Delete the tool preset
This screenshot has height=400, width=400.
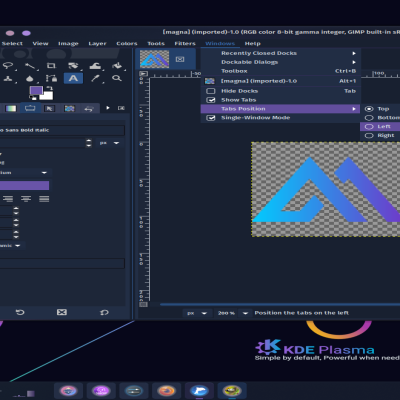62,312
